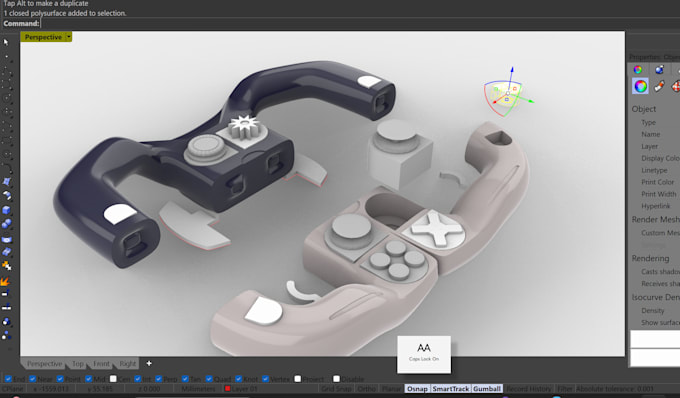Add a new viewport tab with plus button
The width and height of the screenshot is (680, 398).
point(149,363)
